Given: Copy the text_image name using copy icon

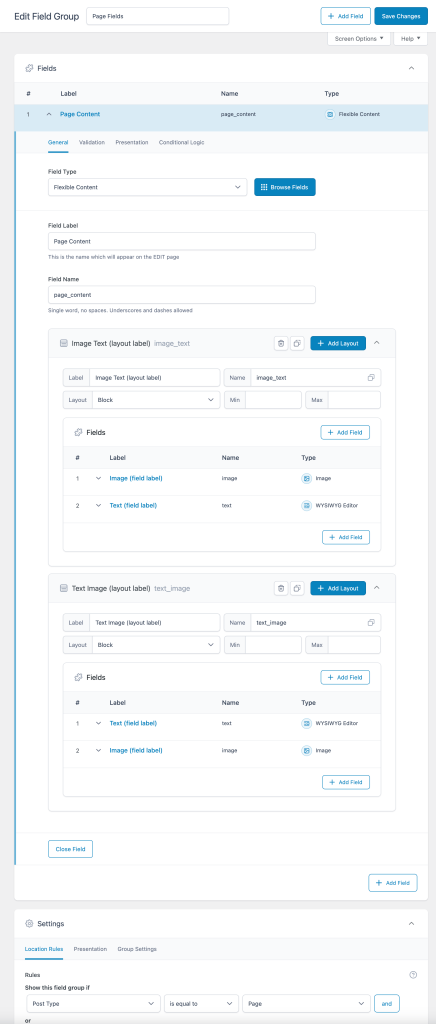Looking at the screenshot, I should (371, 622).
